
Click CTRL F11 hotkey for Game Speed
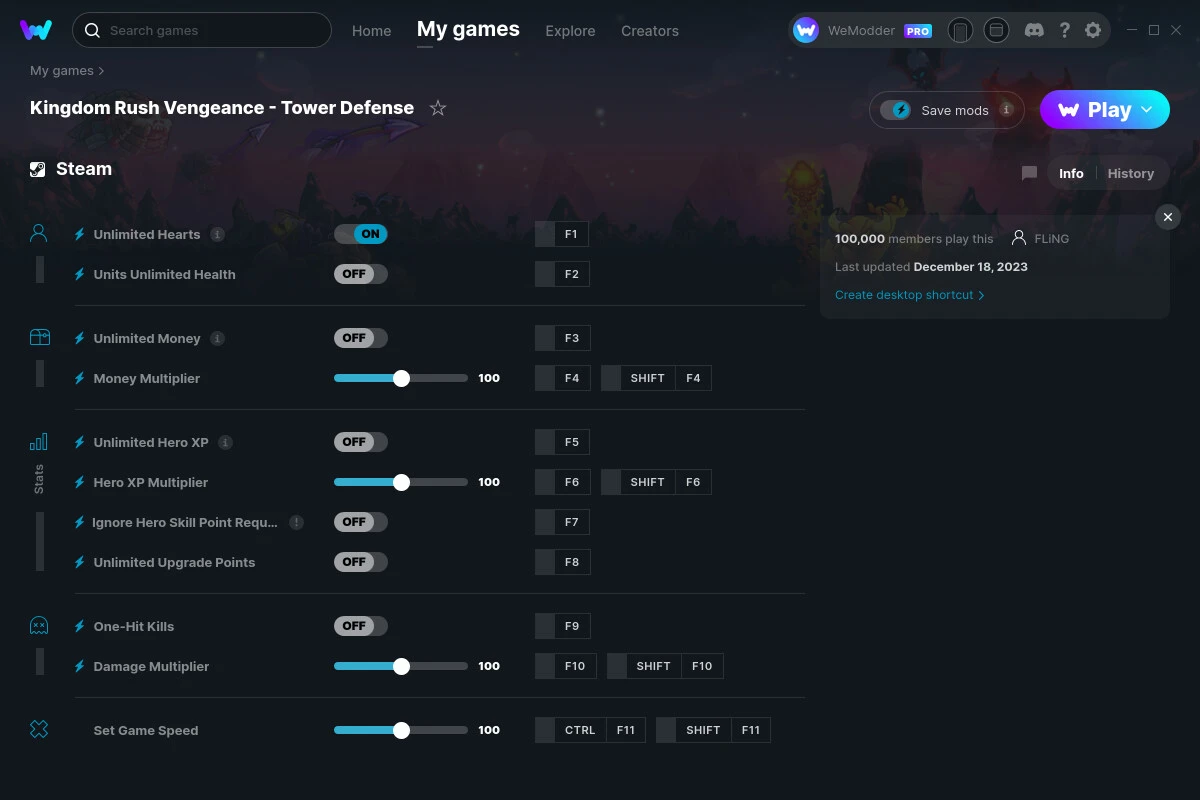[x=590, y=730]
